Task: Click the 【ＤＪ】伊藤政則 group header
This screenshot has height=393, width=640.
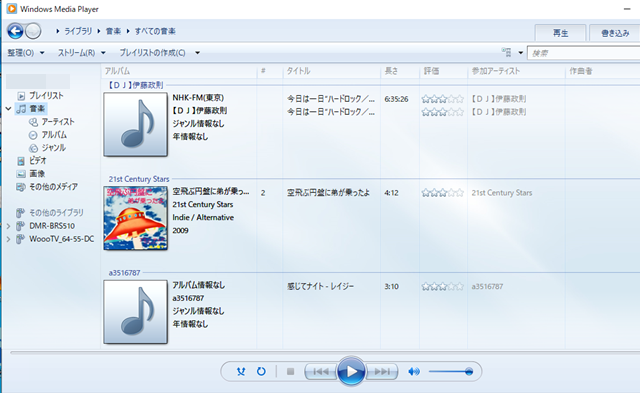Action: coord(136,85)
